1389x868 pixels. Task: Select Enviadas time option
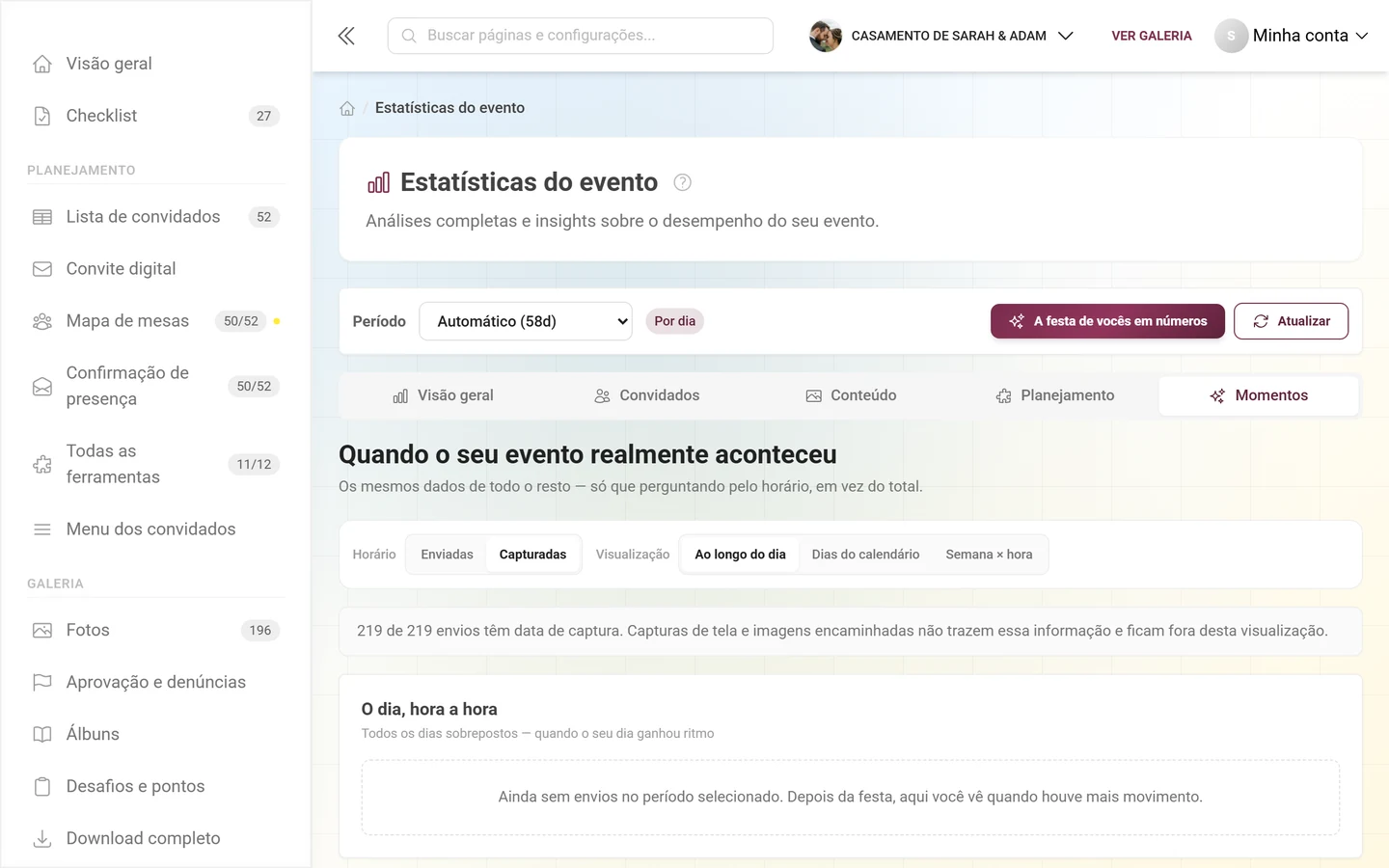click(x=447, y=555)
